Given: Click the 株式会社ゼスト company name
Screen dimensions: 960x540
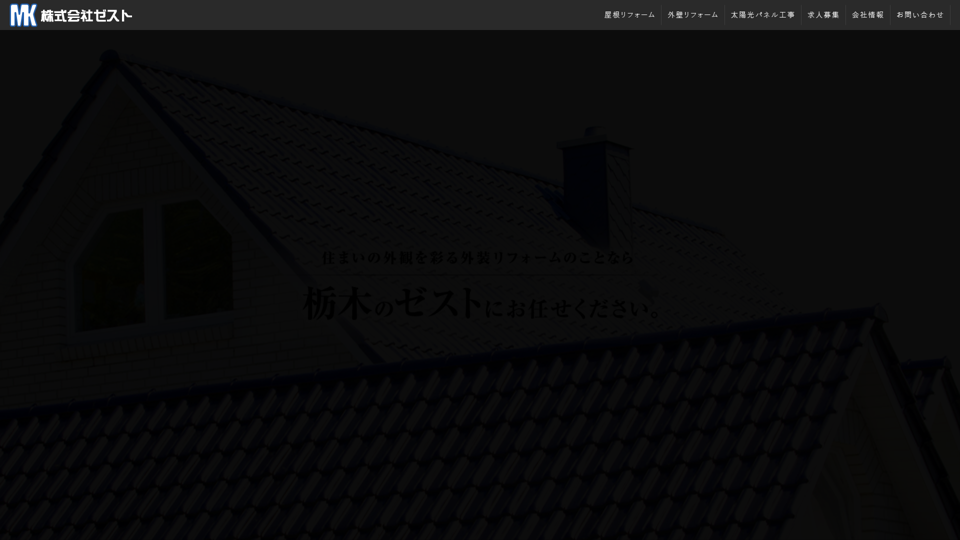Looking at the screenshot, I should [x=86, y=15].
